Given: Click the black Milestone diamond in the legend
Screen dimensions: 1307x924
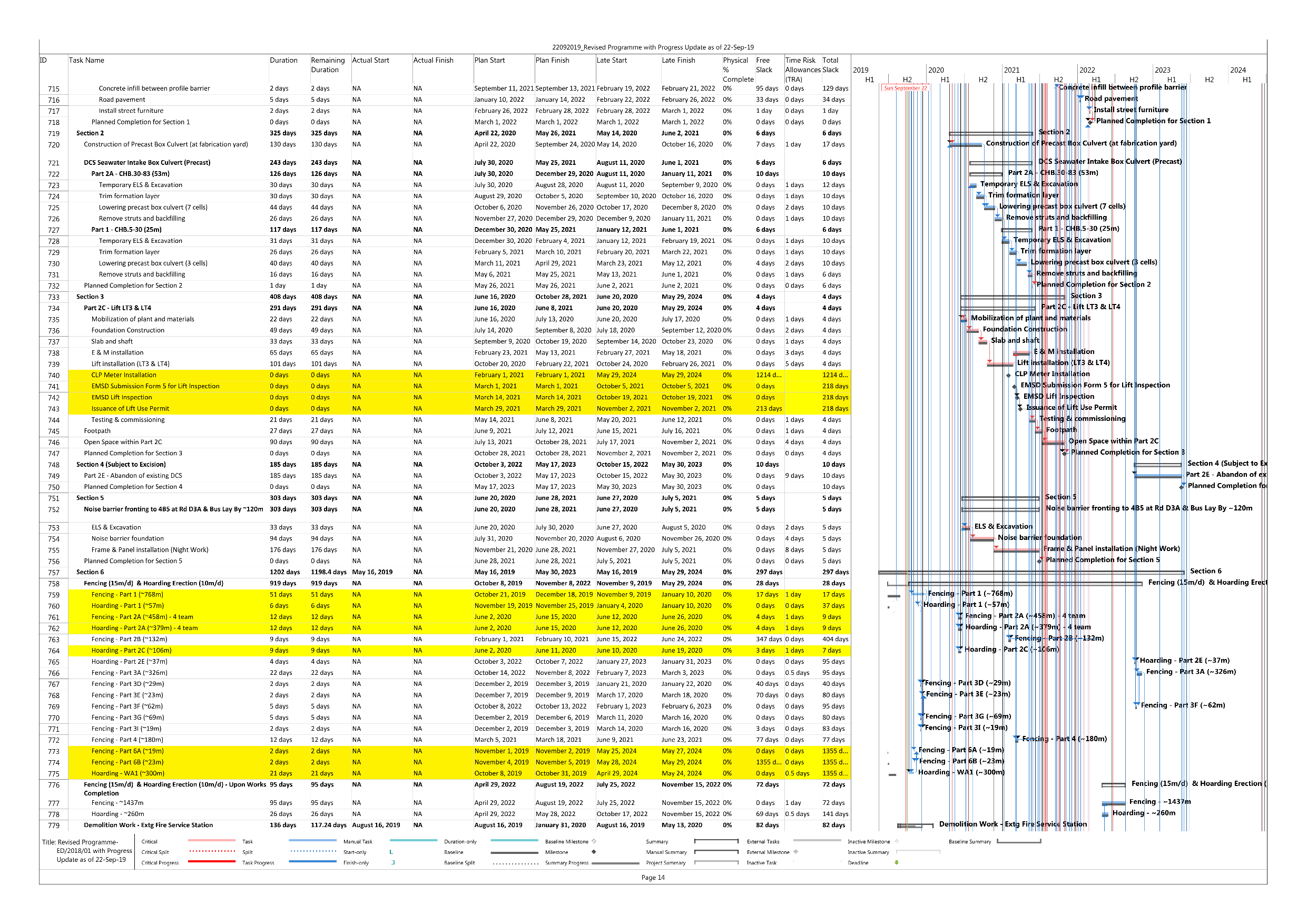Looking at the screenshot, I should (x=594, y=852).
